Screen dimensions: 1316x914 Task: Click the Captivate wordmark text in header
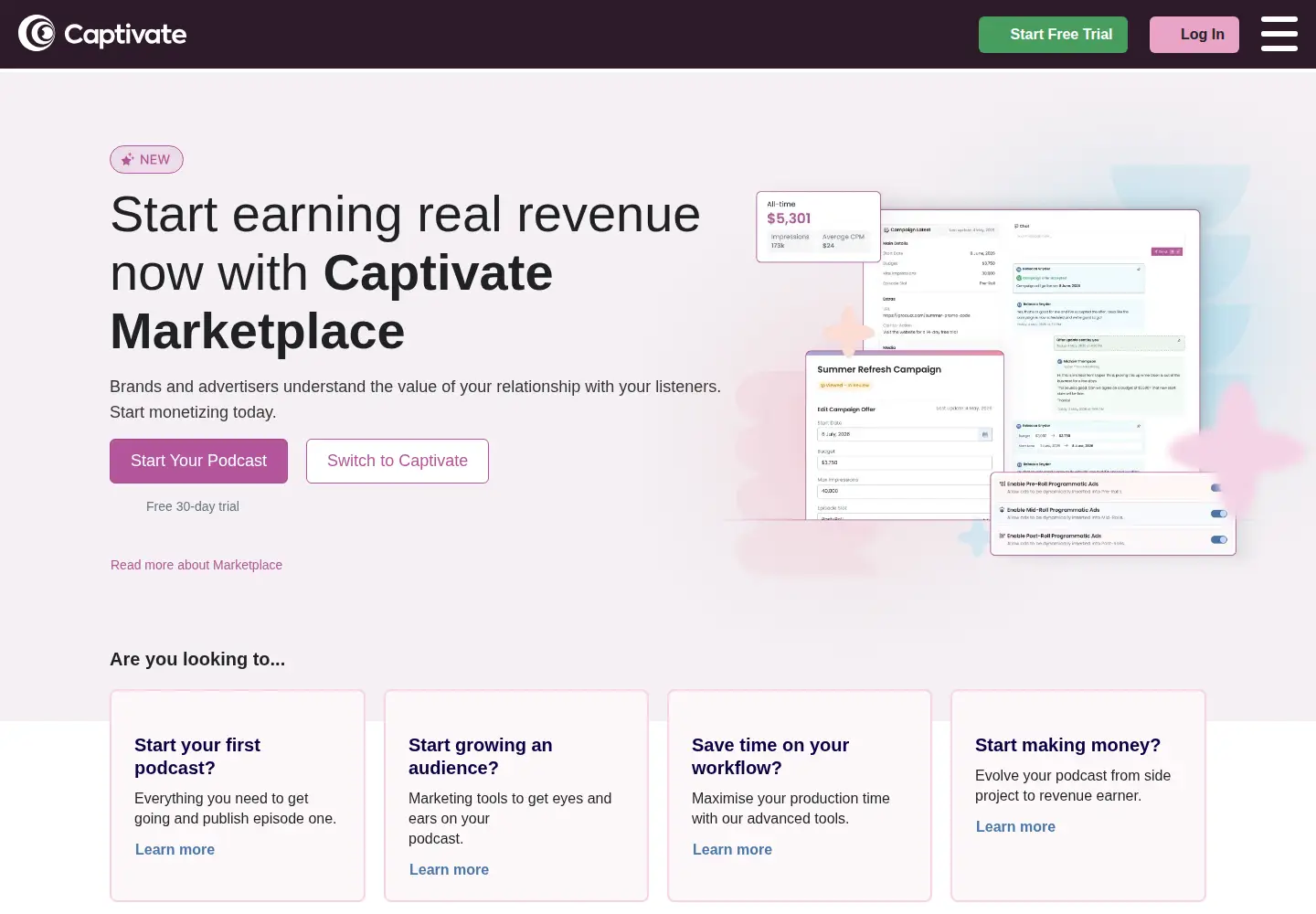pyautogui.click(x=125, y=35)
